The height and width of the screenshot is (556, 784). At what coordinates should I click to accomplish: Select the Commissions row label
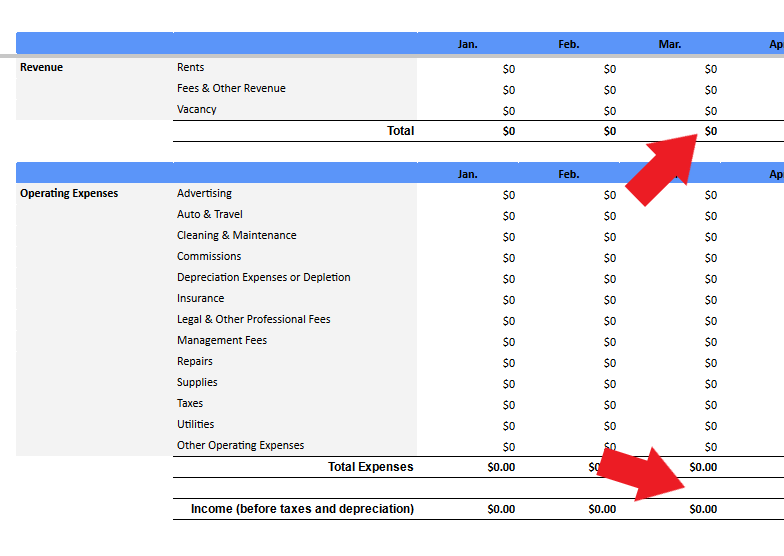[x=209, y=256]
